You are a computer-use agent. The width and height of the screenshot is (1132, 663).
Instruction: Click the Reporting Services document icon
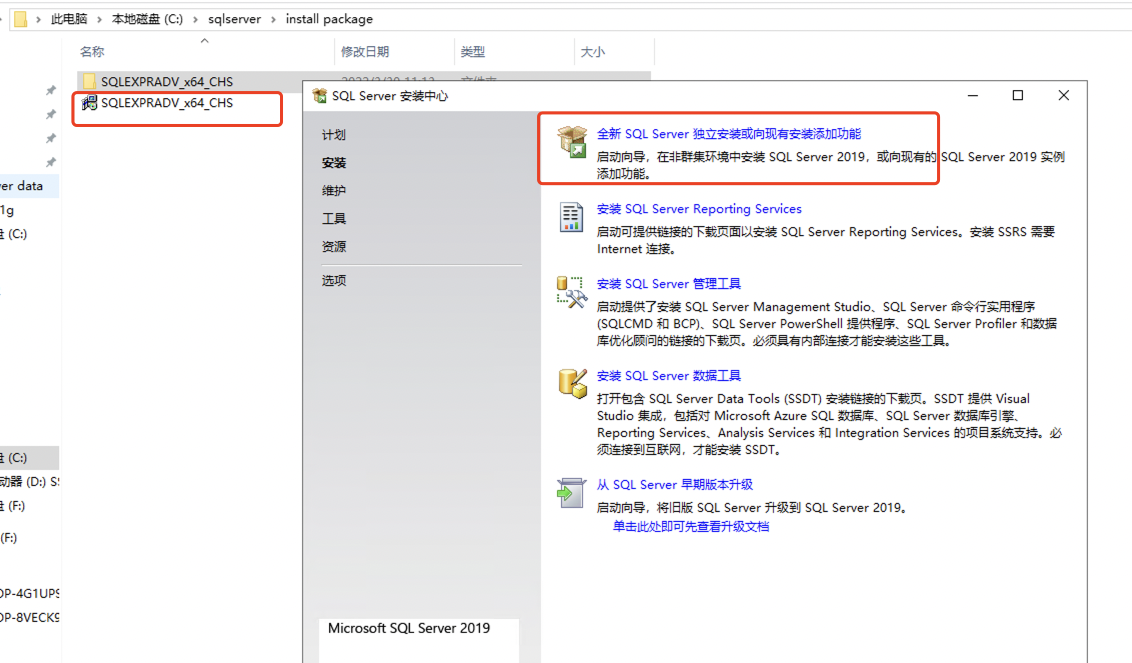[x=571, y=216]
